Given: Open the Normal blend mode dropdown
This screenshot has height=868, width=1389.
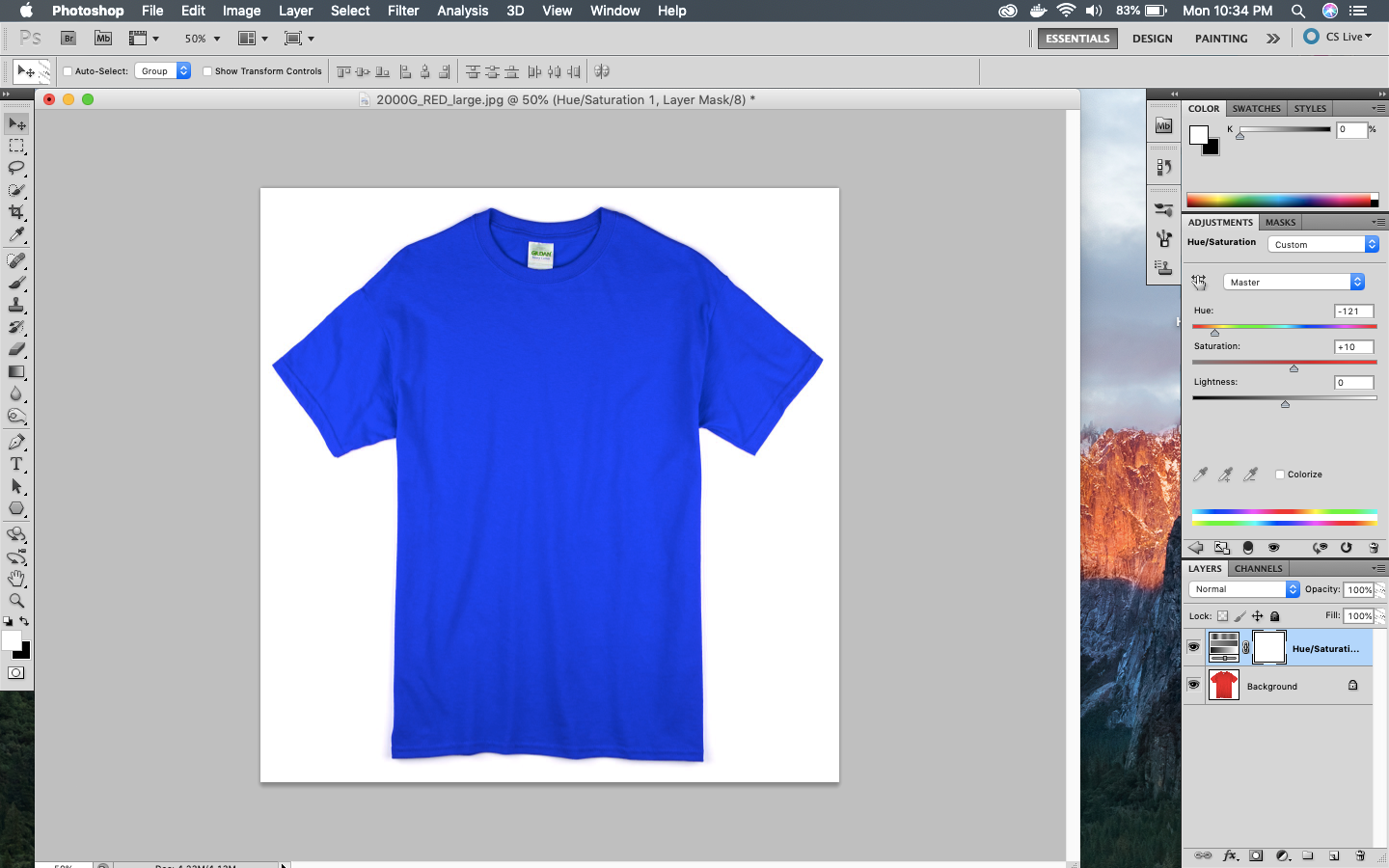Looking at the screenshot, I should (1244, 589).
